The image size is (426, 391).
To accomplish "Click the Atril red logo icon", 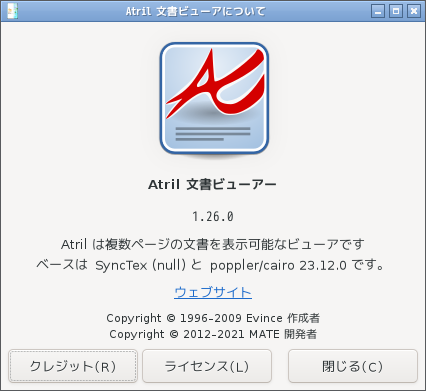I will (214, 98).
